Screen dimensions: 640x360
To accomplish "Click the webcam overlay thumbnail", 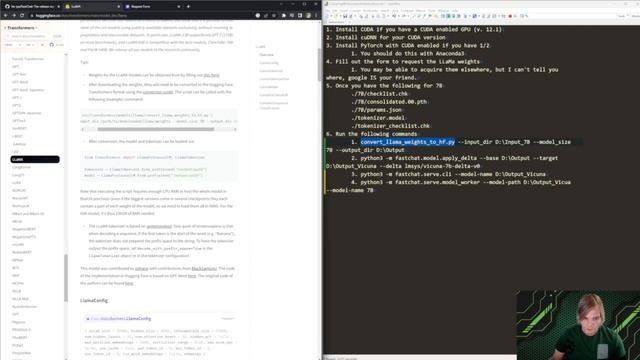I will click(x=578, y=325).
